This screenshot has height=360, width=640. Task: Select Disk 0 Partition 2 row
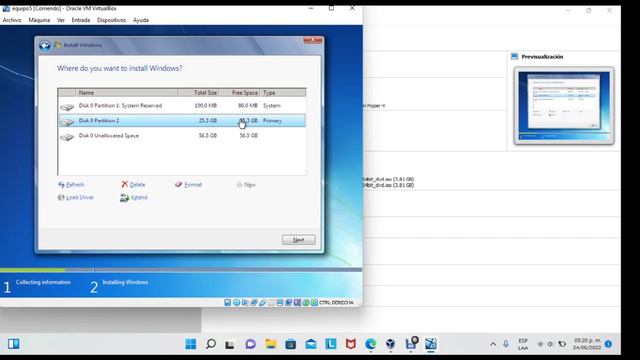coord(182,121)
